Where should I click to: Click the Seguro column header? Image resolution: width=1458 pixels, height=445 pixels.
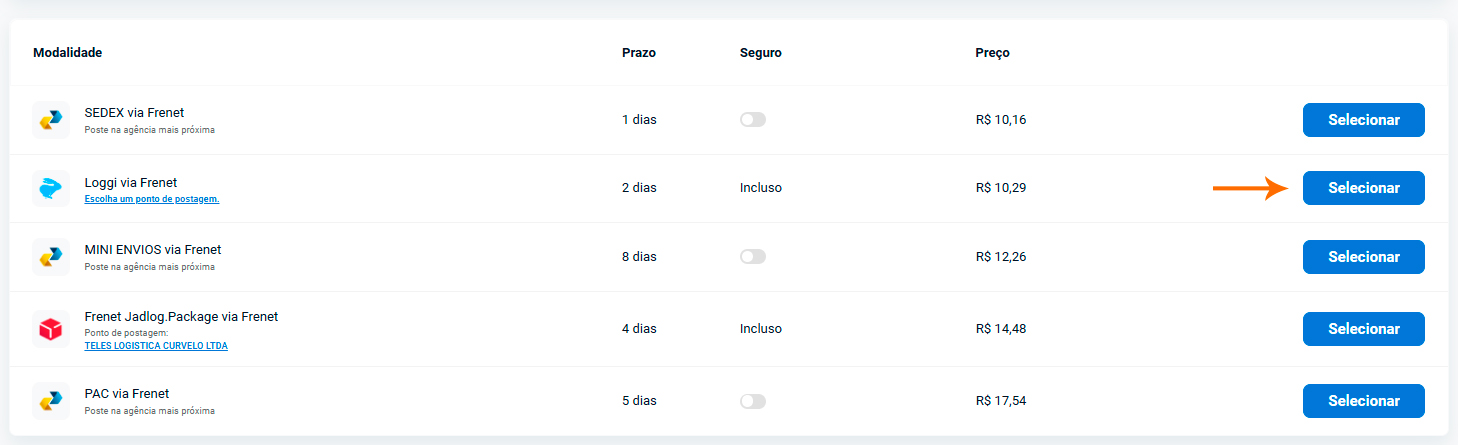[x=761, y=53]
